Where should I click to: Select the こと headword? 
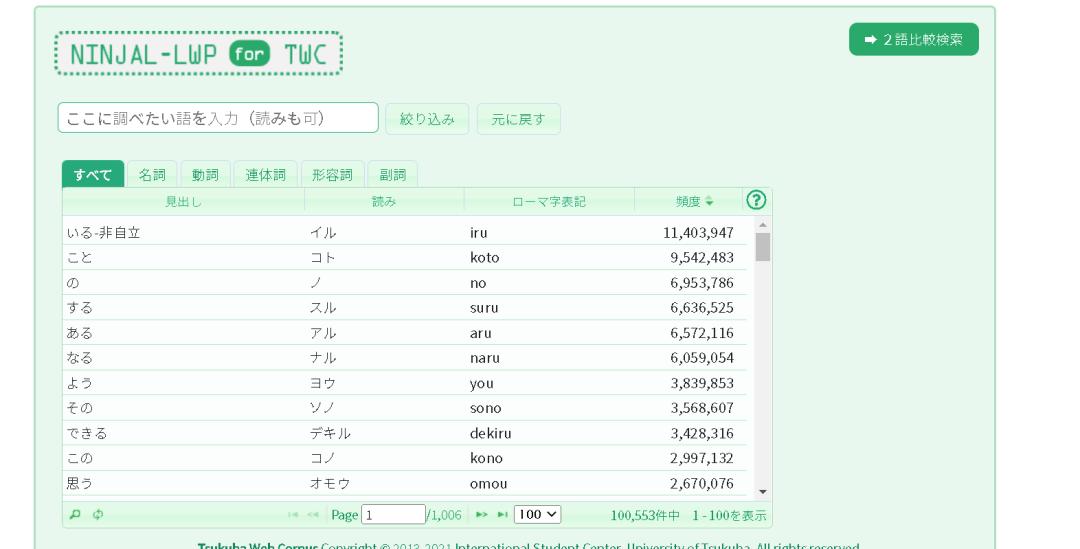point(79,258)
